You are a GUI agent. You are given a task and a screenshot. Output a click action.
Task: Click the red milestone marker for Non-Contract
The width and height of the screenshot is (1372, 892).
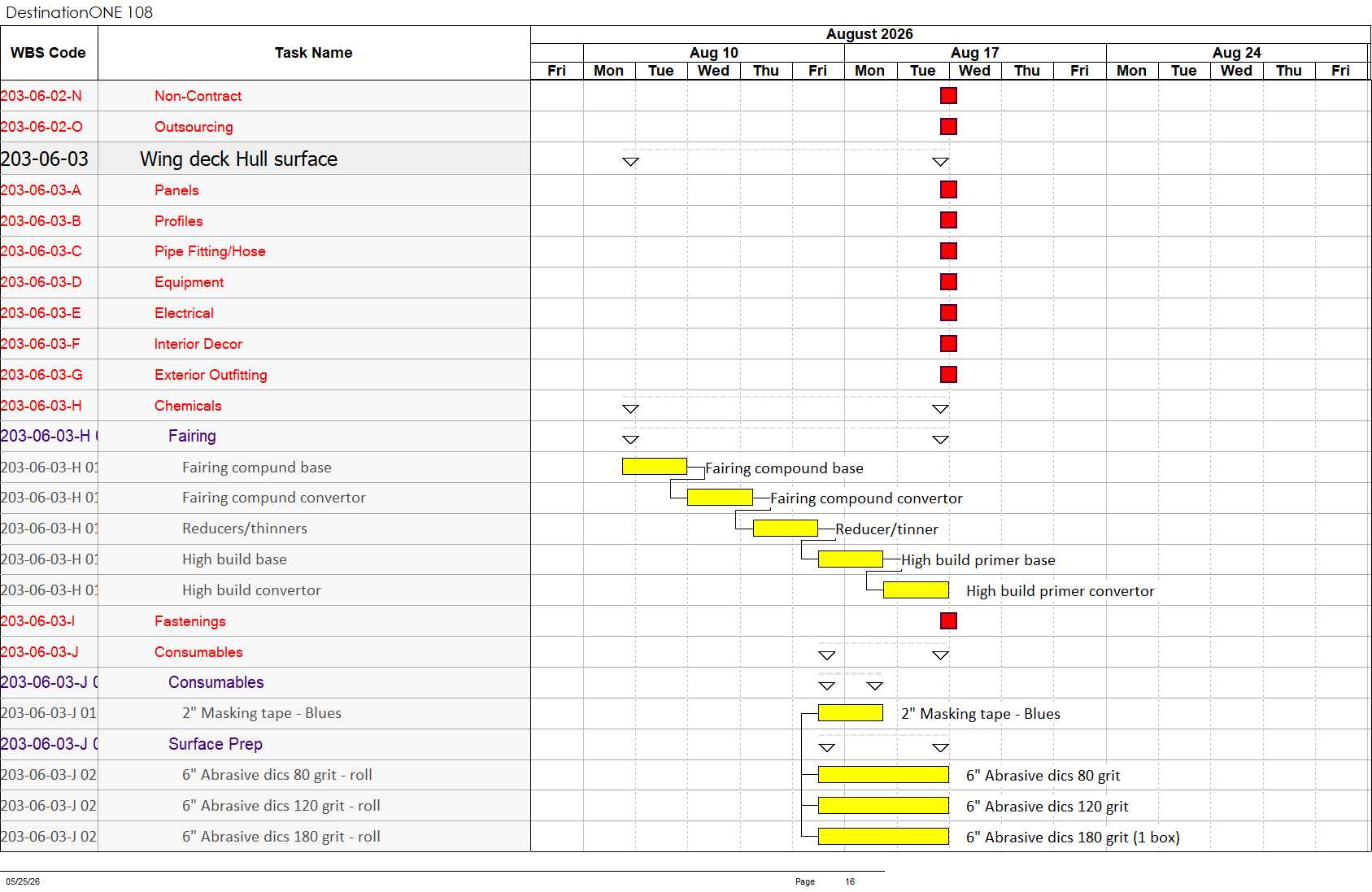pos(948,96)
